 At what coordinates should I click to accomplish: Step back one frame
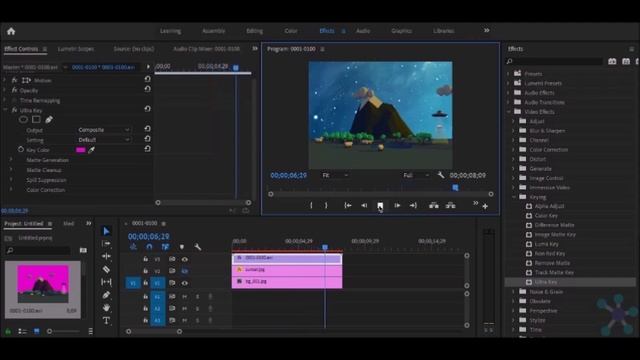click(x=364, y=205)
